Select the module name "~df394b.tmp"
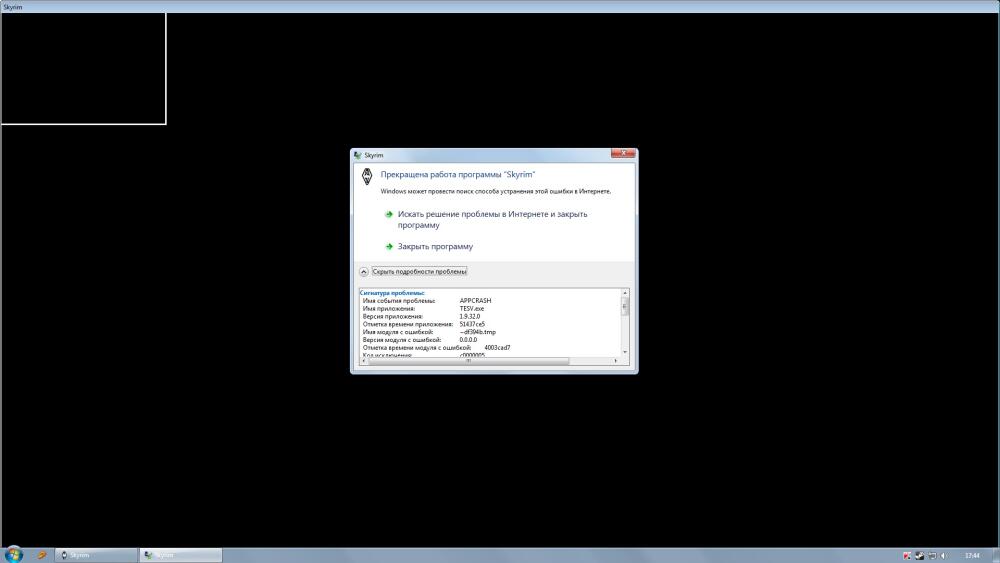This screenshot has height=563, width=1000. 477,332
